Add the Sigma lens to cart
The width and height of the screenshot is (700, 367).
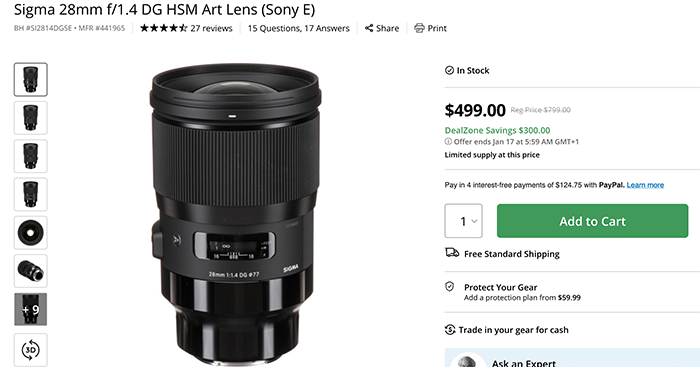coord(592,221)
